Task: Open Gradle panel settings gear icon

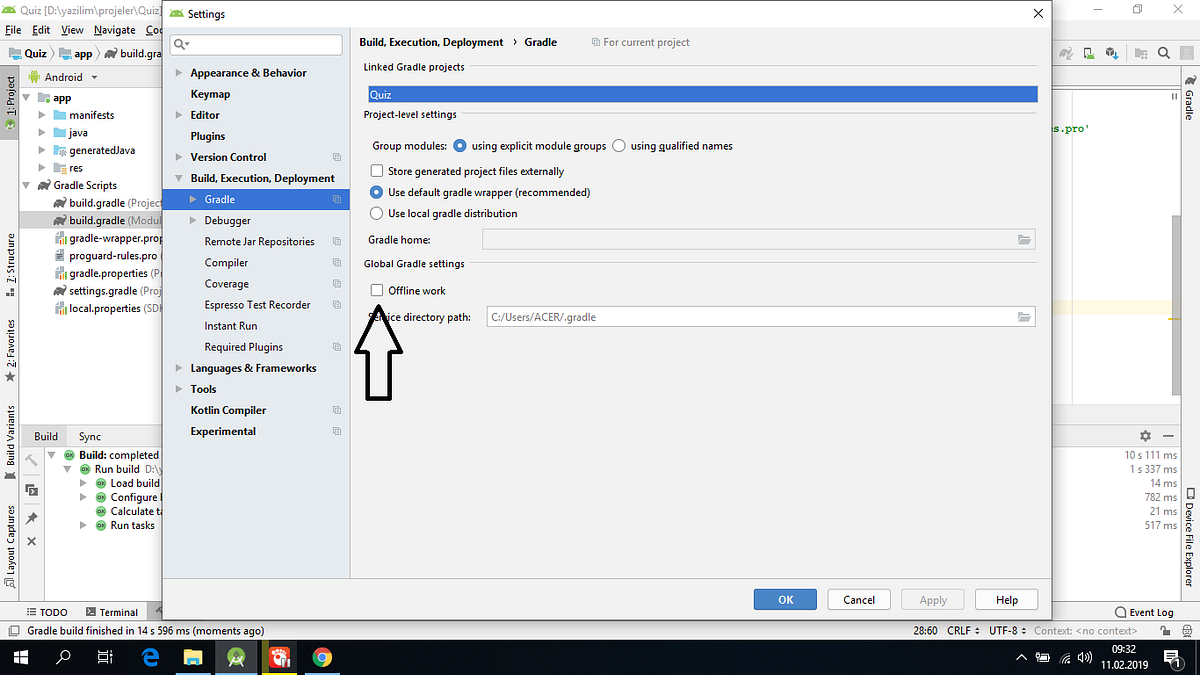Action: coord(1144,435)
